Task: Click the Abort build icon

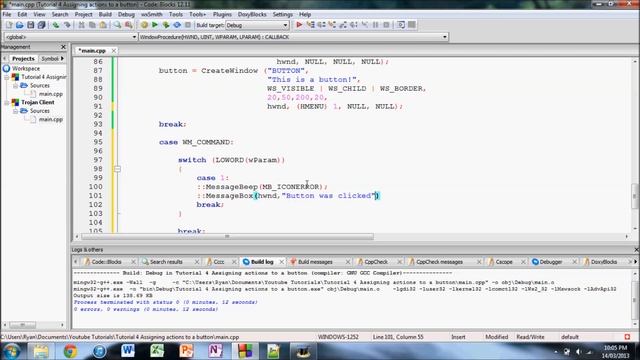Action: pyautogui.click(x=188, y=25)
